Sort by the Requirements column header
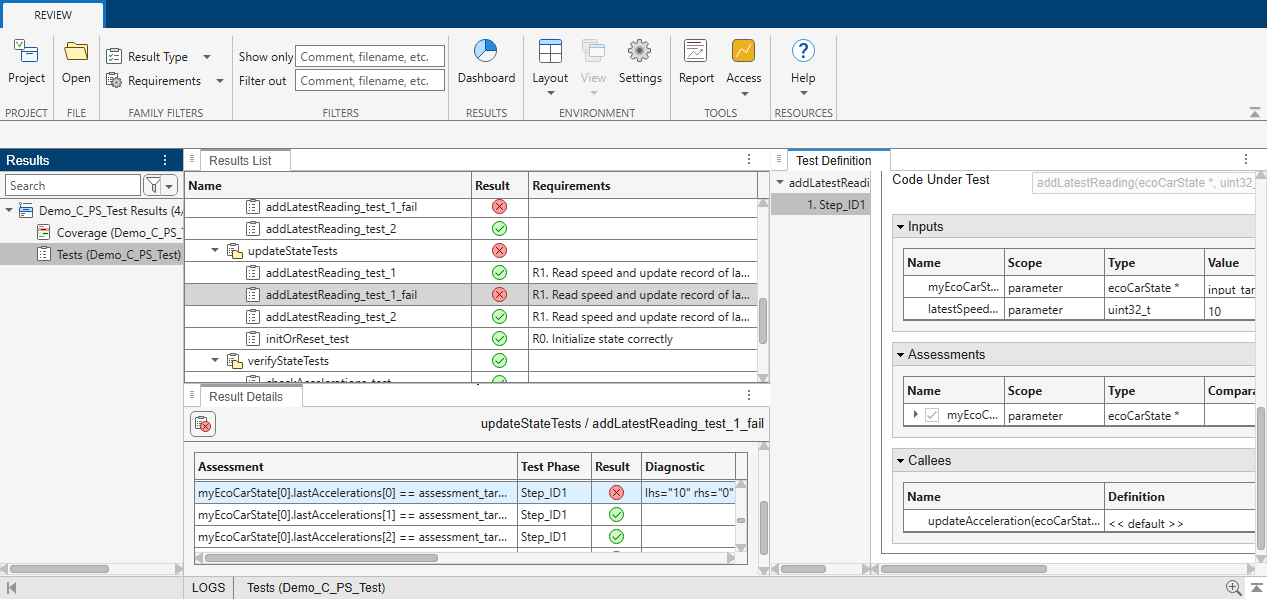This screenshot has height=599, width=1267. 643,185
